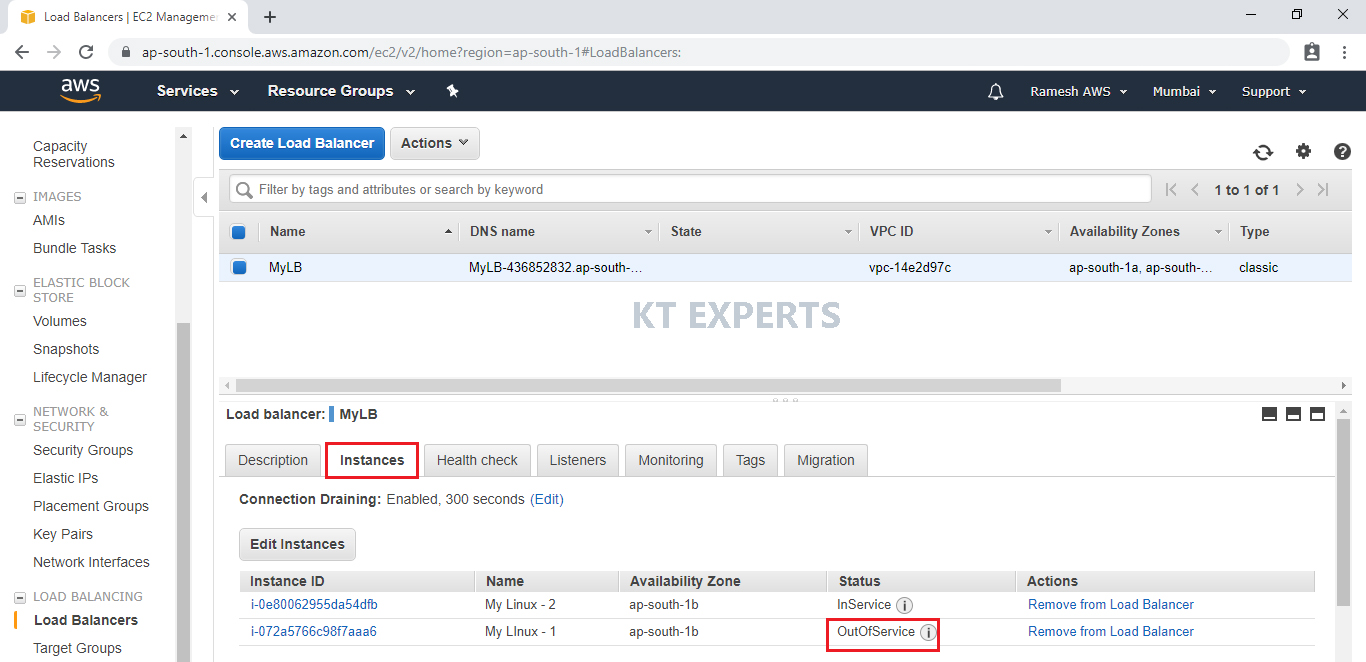
Task: Go to first page of results
Action: (1171, 189)
